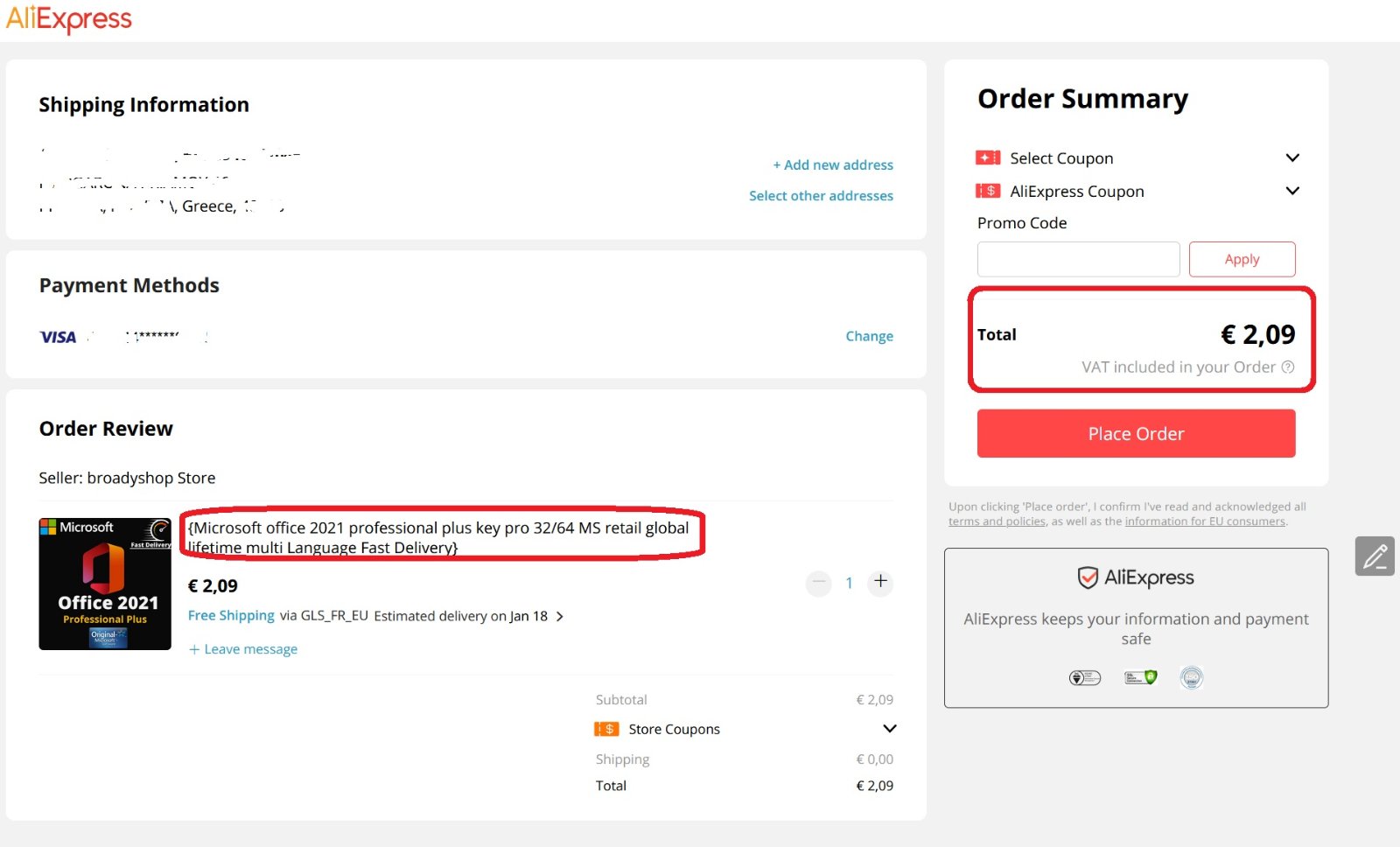Click the VAT included in your Order text
This screenshot has height=847, width=1400.
1178,367
